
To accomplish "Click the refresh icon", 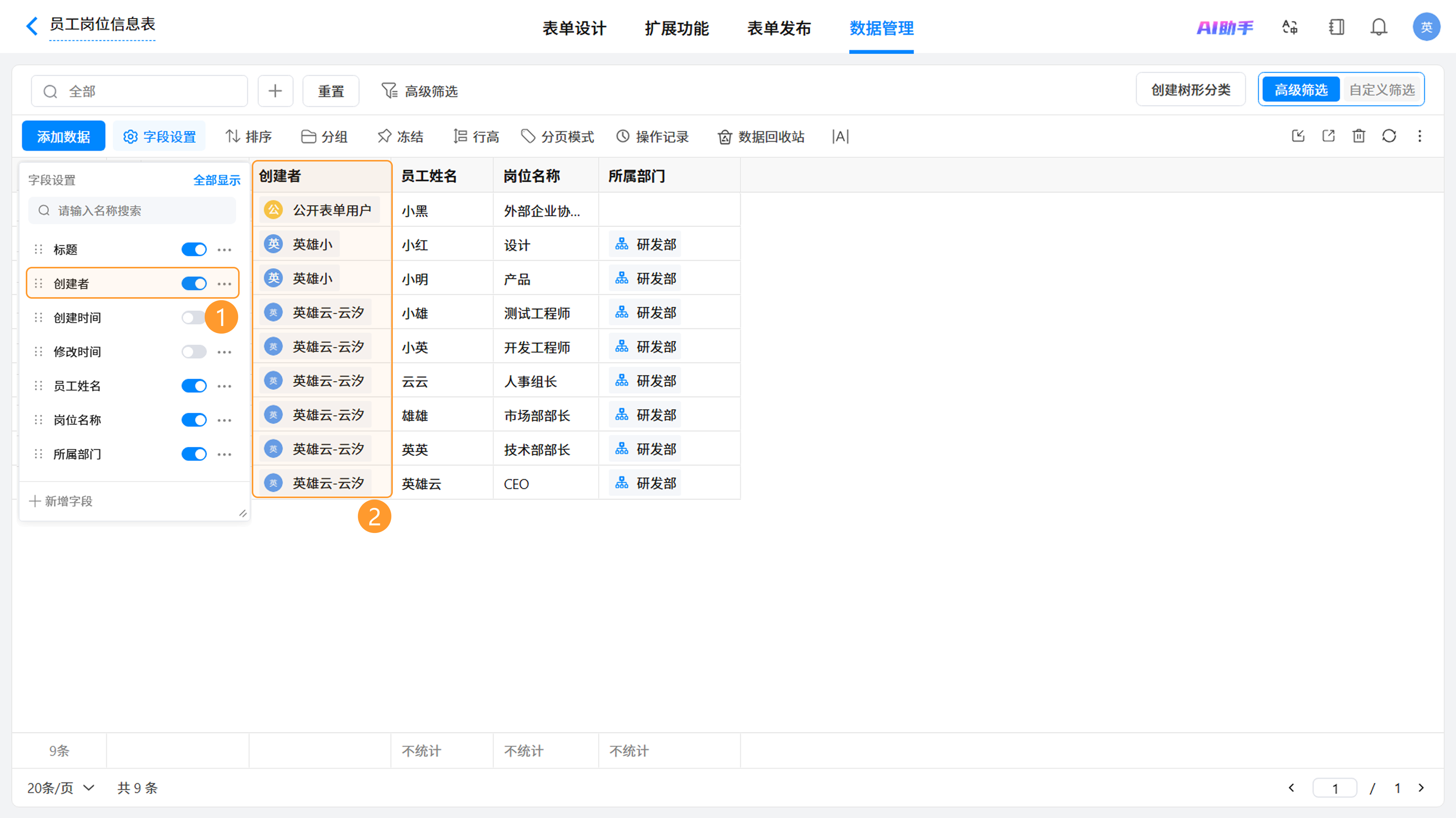I will tap(1389, 136).
